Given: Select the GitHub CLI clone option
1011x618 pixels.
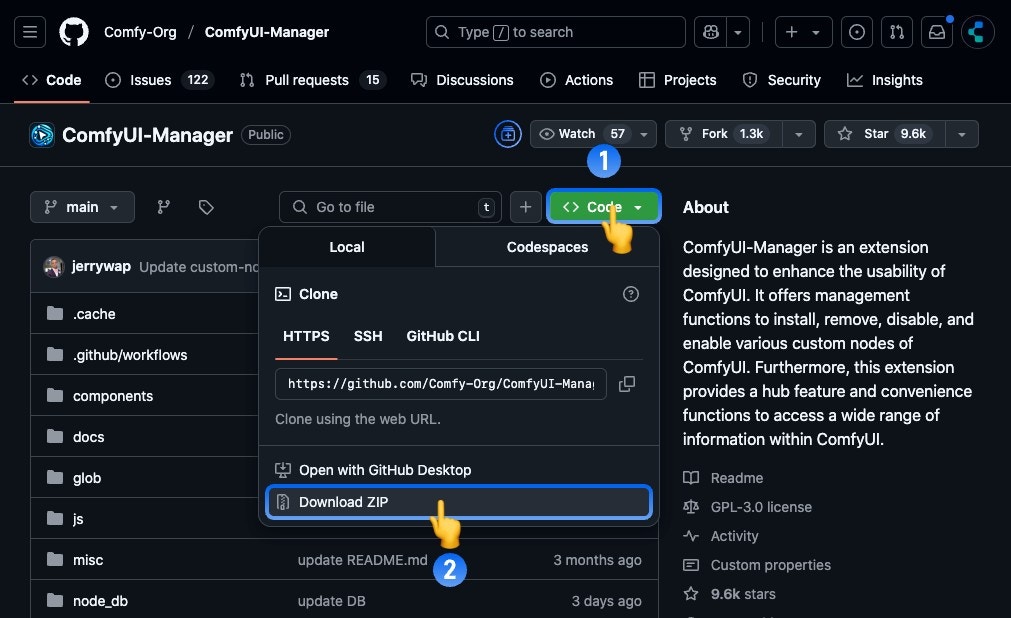Looking at the screenshot, I should click(443, 336).
